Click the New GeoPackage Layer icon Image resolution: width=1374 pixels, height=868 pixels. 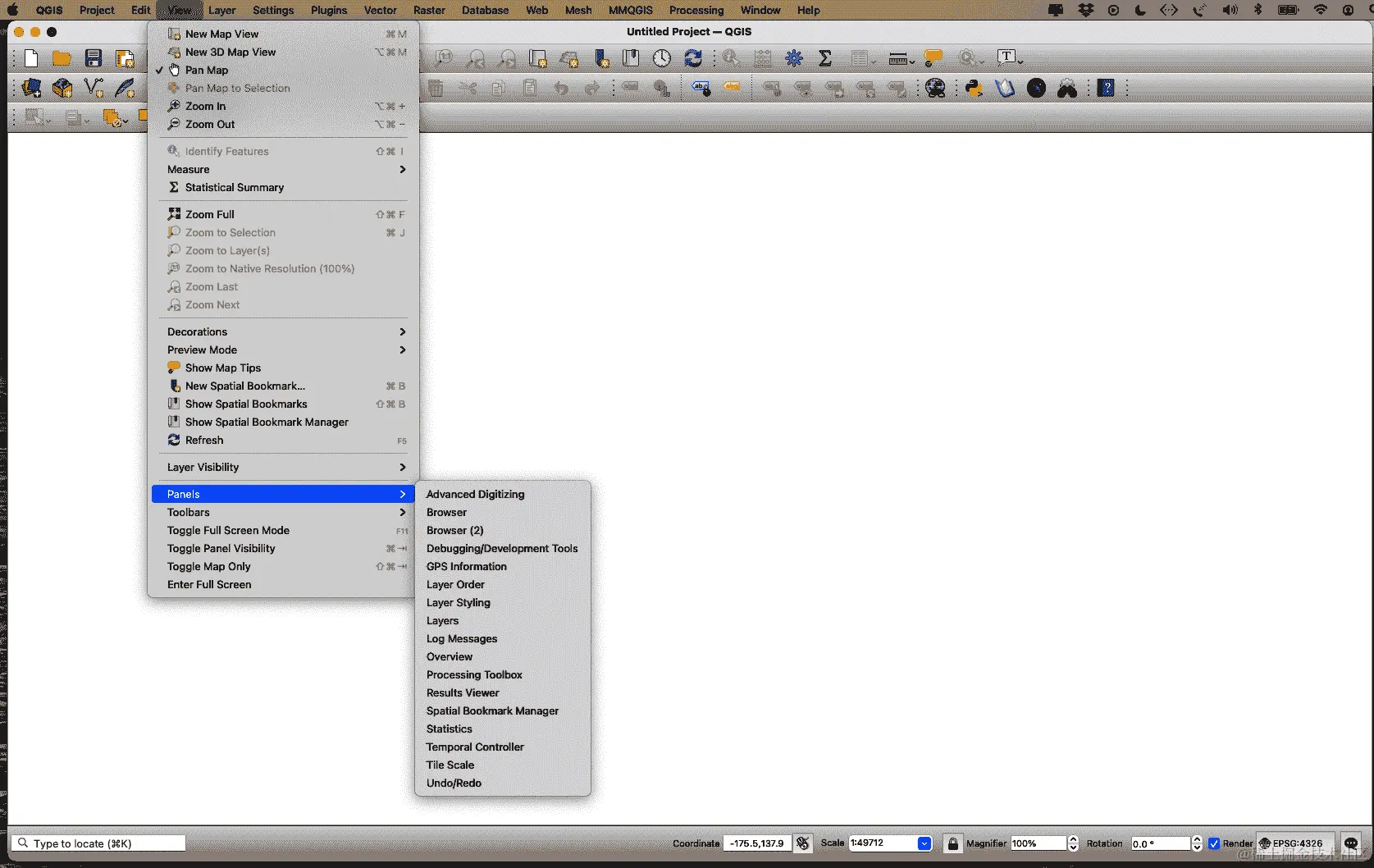pos(62,88)
